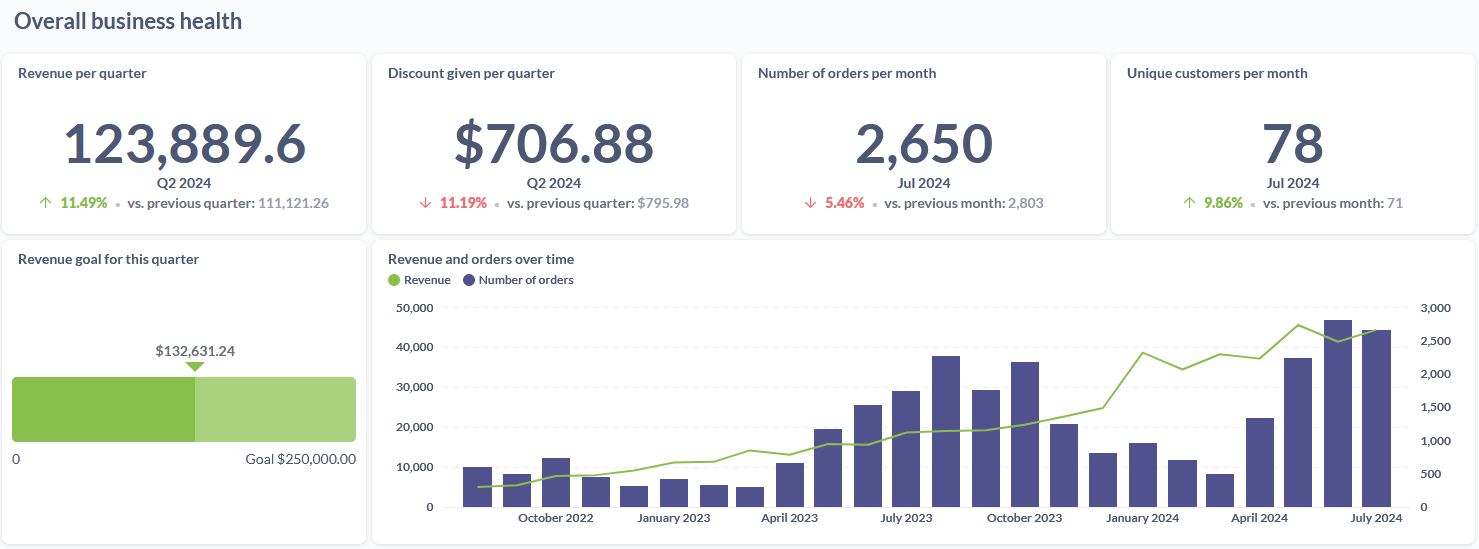Open Revenue and orders over time title
This screenshot has height=549, width=1479.
(481, 259)
